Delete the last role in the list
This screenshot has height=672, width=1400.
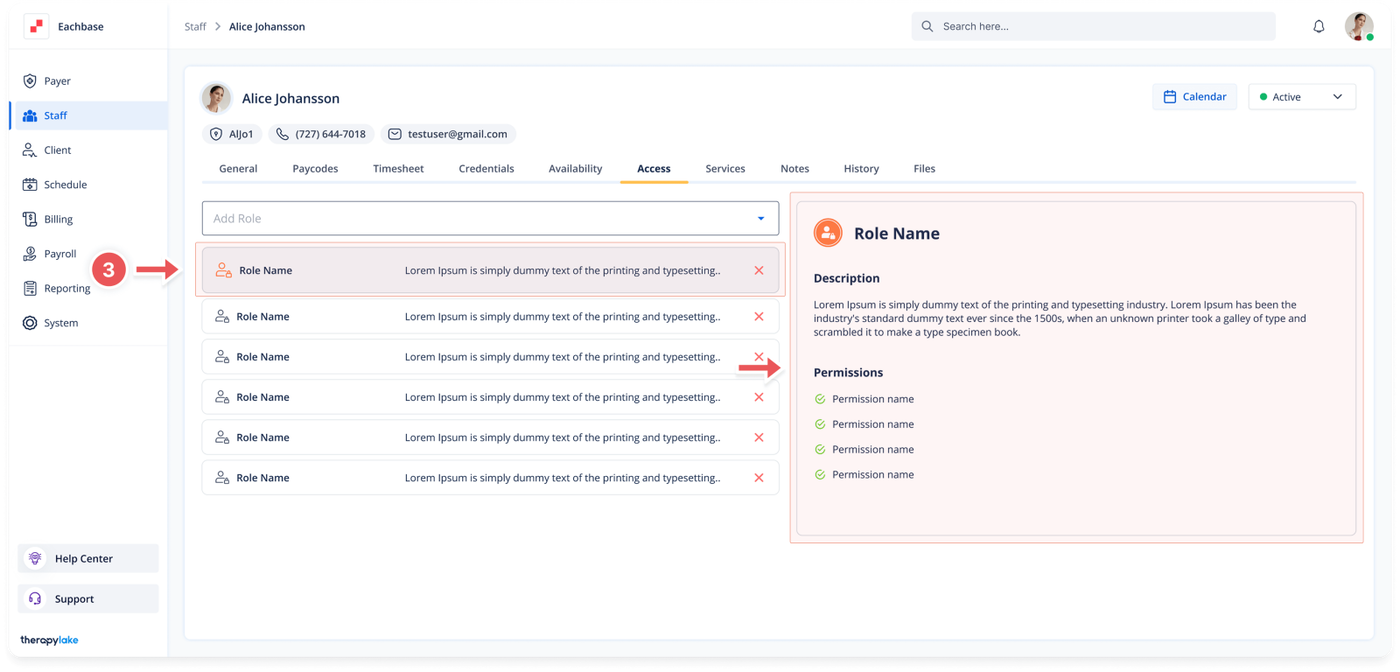(759, 478)
